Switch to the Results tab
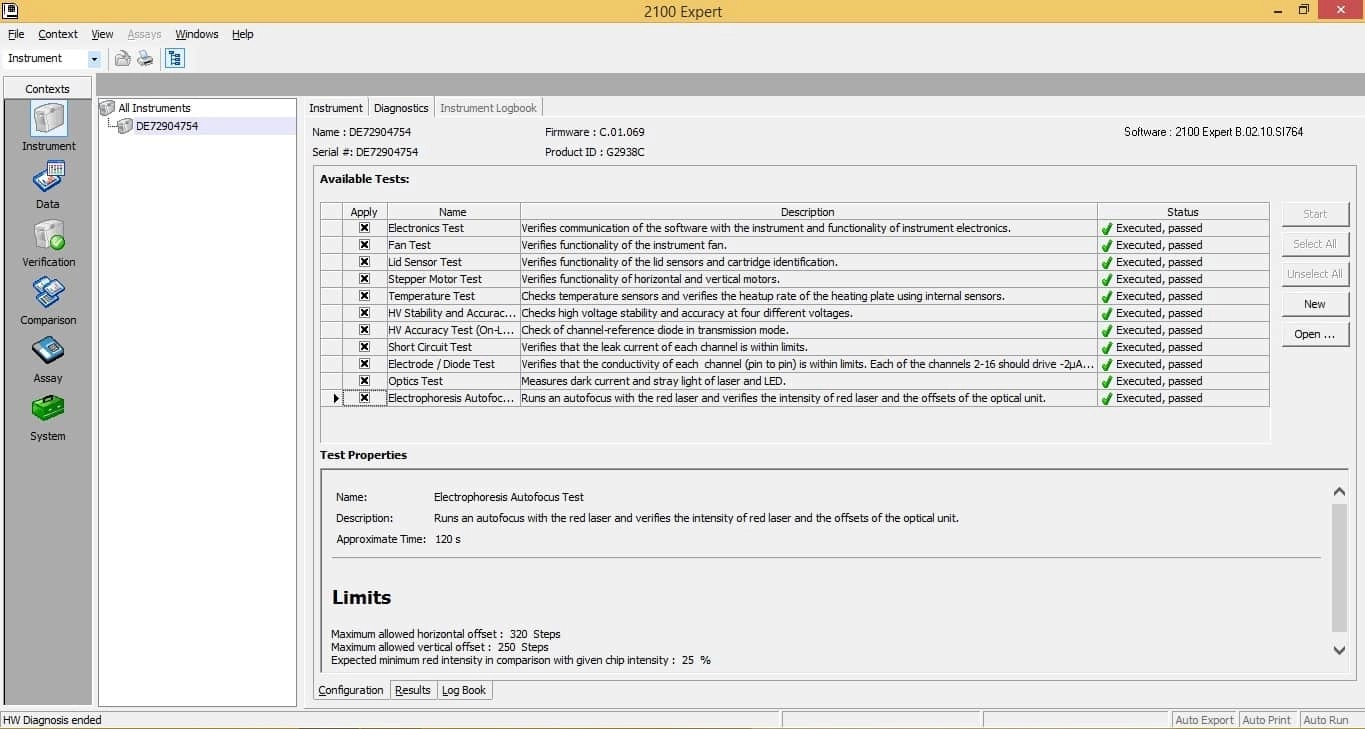The height and width of the screenshot is (729, 1365). point(413,690)
